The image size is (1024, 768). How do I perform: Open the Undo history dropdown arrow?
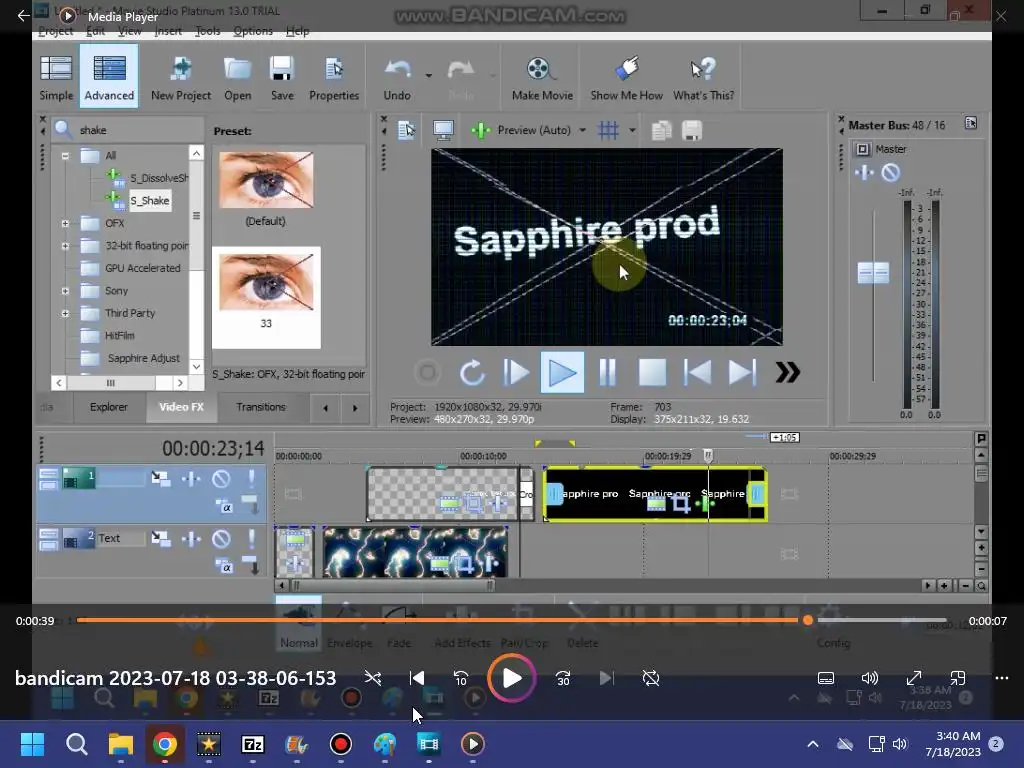tap(428, 76)
